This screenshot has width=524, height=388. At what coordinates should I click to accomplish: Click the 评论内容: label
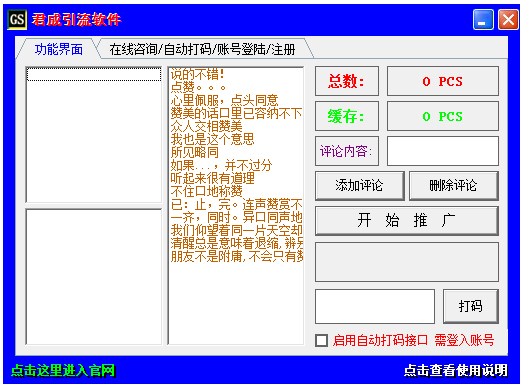tap(347, 151)
